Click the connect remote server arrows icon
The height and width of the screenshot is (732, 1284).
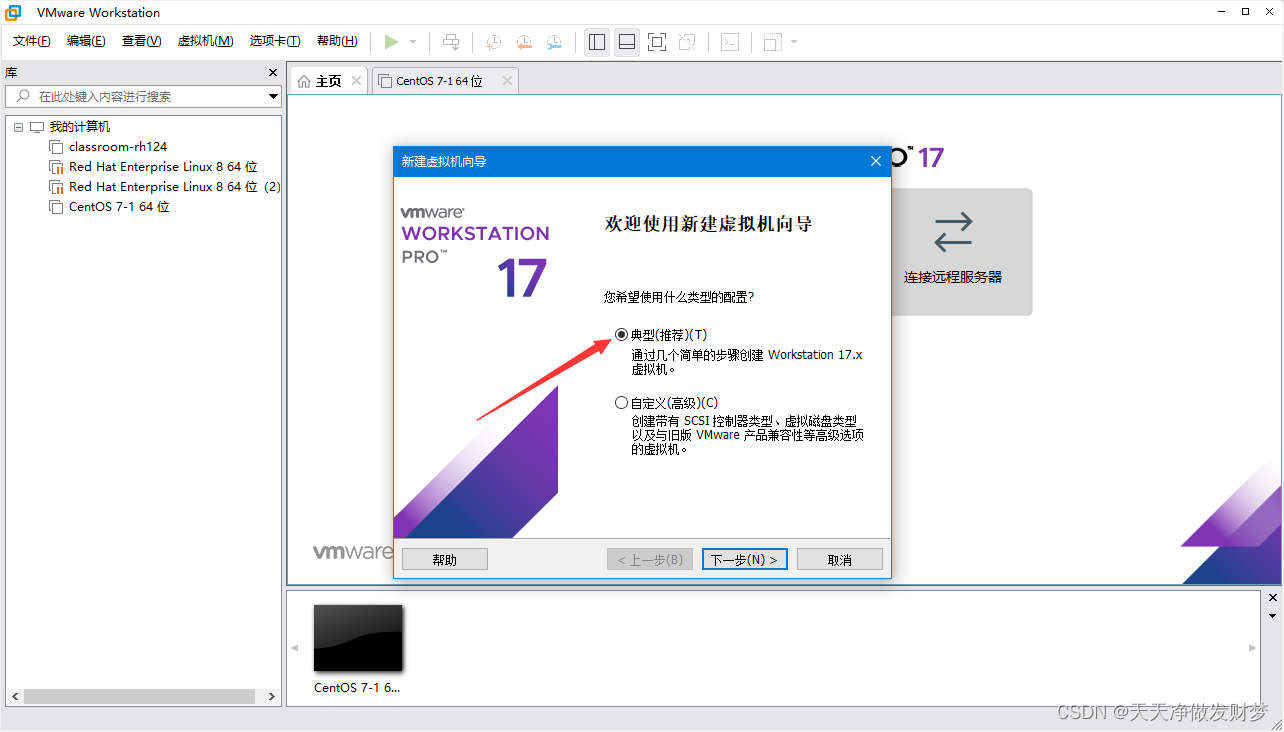click(x=953, y=231)
